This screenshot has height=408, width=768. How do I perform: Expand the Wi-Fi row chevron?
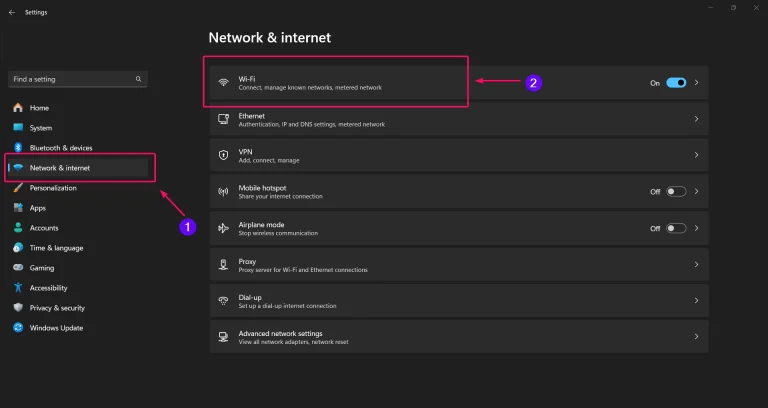click(x=696, y=83)
